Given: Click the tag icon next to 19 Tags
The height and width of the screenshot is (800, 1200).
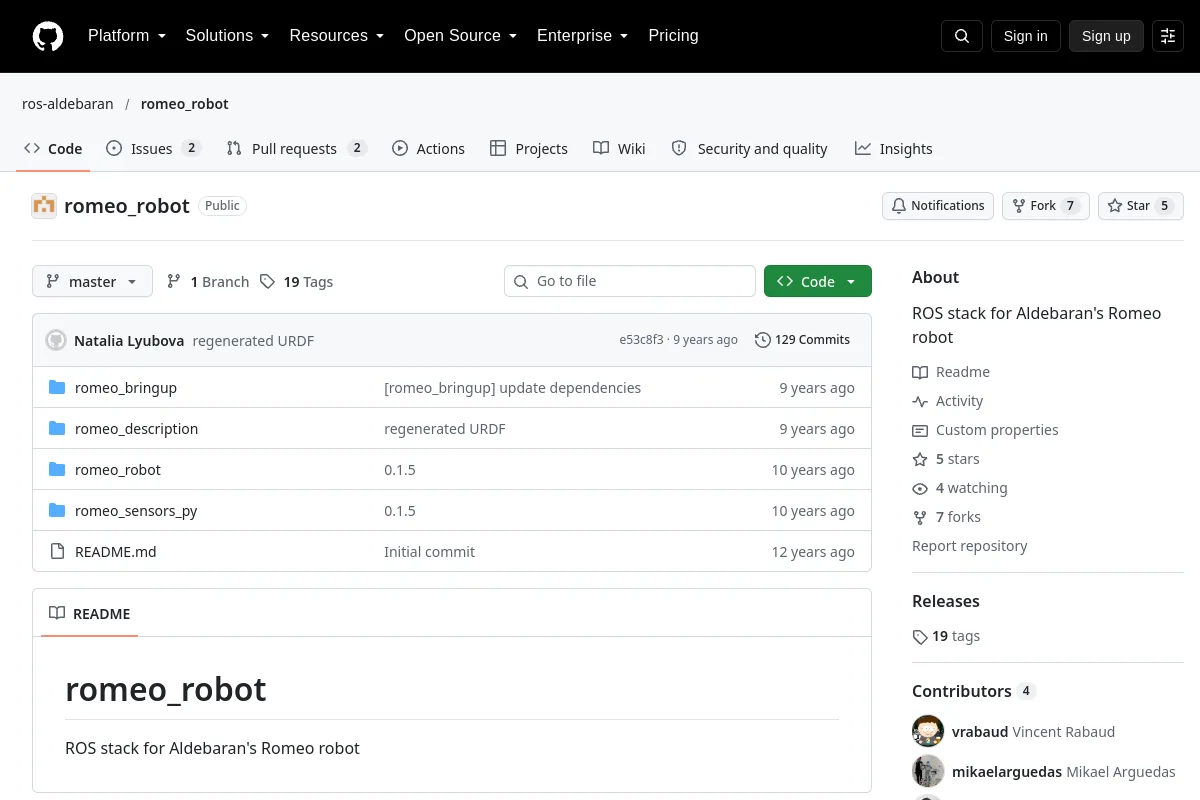Looking at the screenshot, I should [x=267, y=282].
